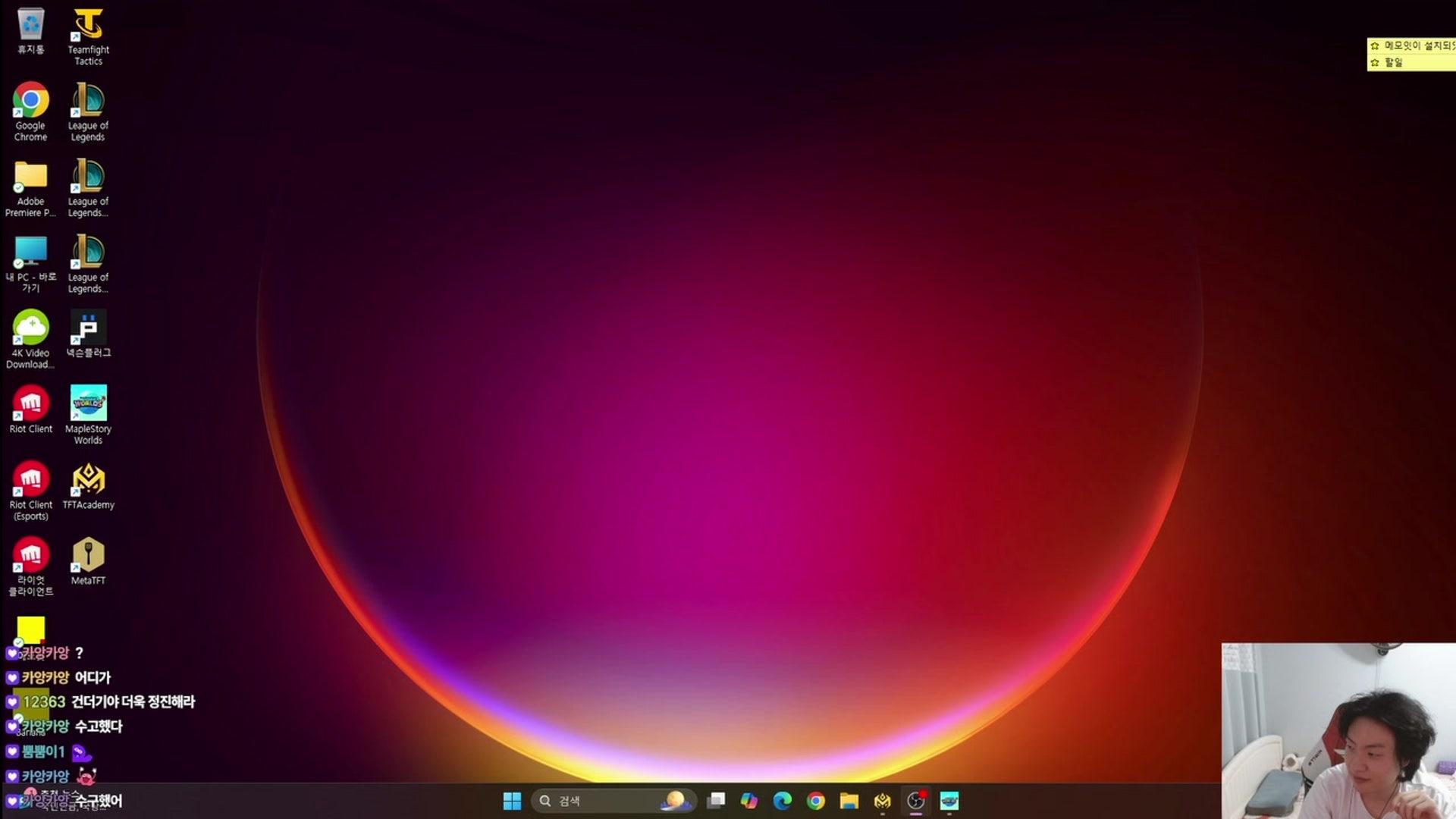This screenshot has height=819, width=1456.
Task: Select League of Legends shortcut beside Adobe Premiere folder
Action: (88, 189)
